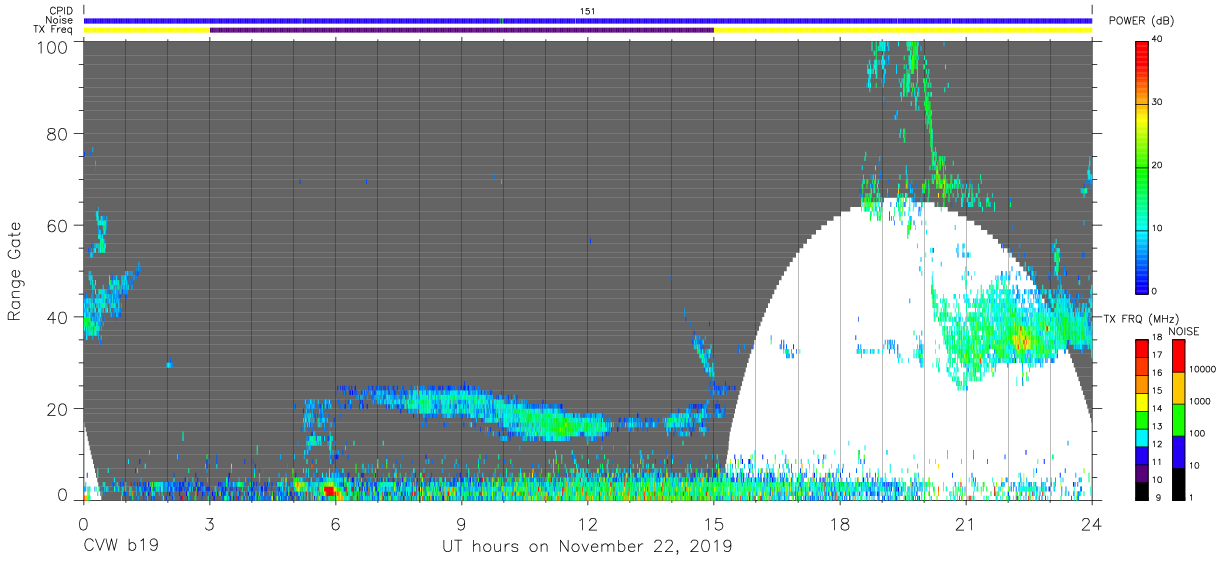This screenshot has width=1228, height=567.
Task: Click the TX Freq row label
Action: coord(54,30)
